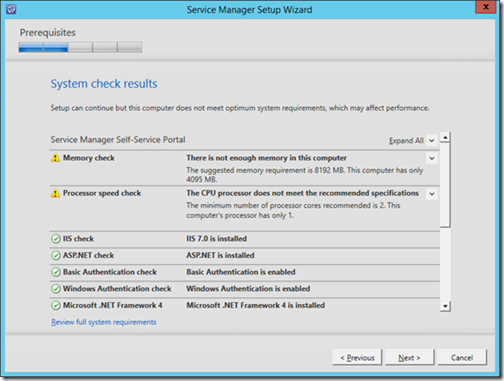Click the ASP.NET check green checkmark icon
This screenshot has height=381, width=504.
coord(56,255)
